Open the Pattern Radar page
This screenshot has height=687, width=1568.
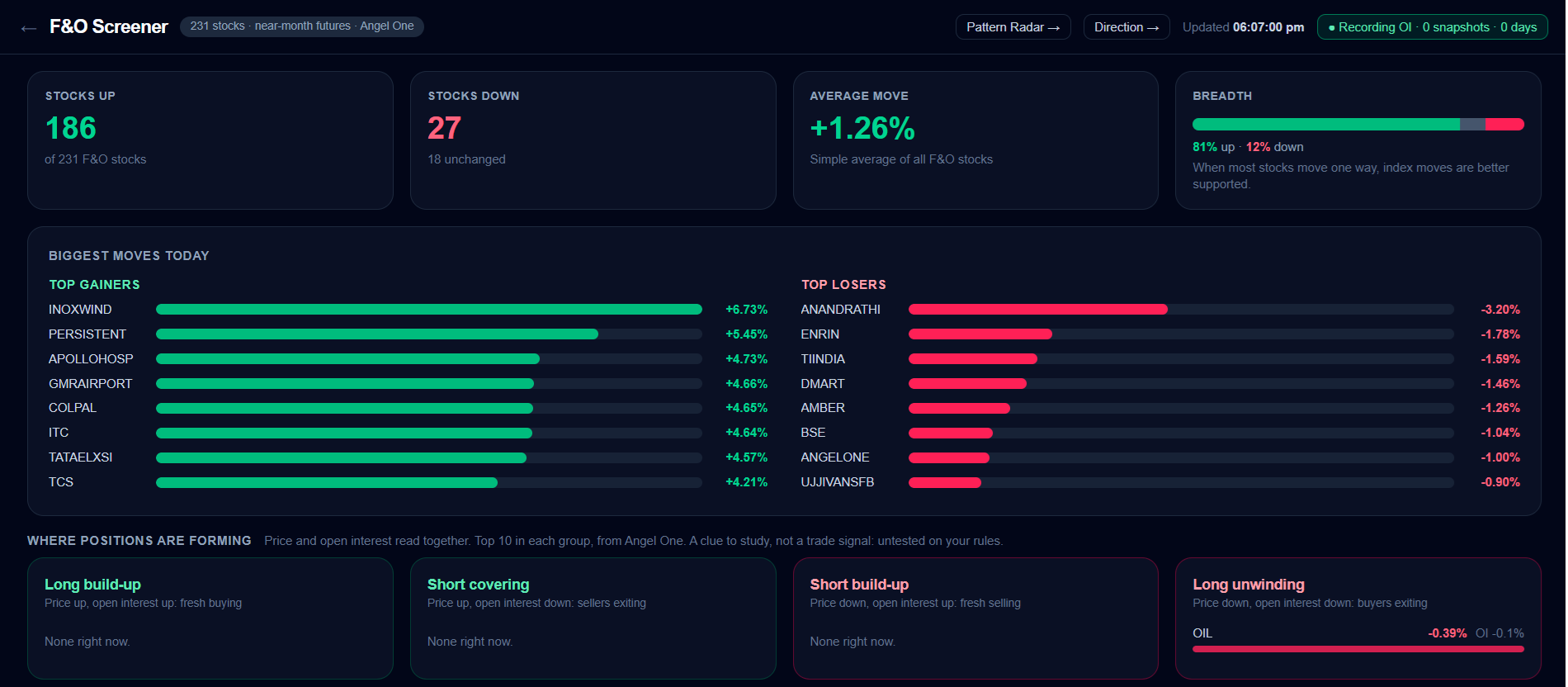click(x=1013, y=27)
